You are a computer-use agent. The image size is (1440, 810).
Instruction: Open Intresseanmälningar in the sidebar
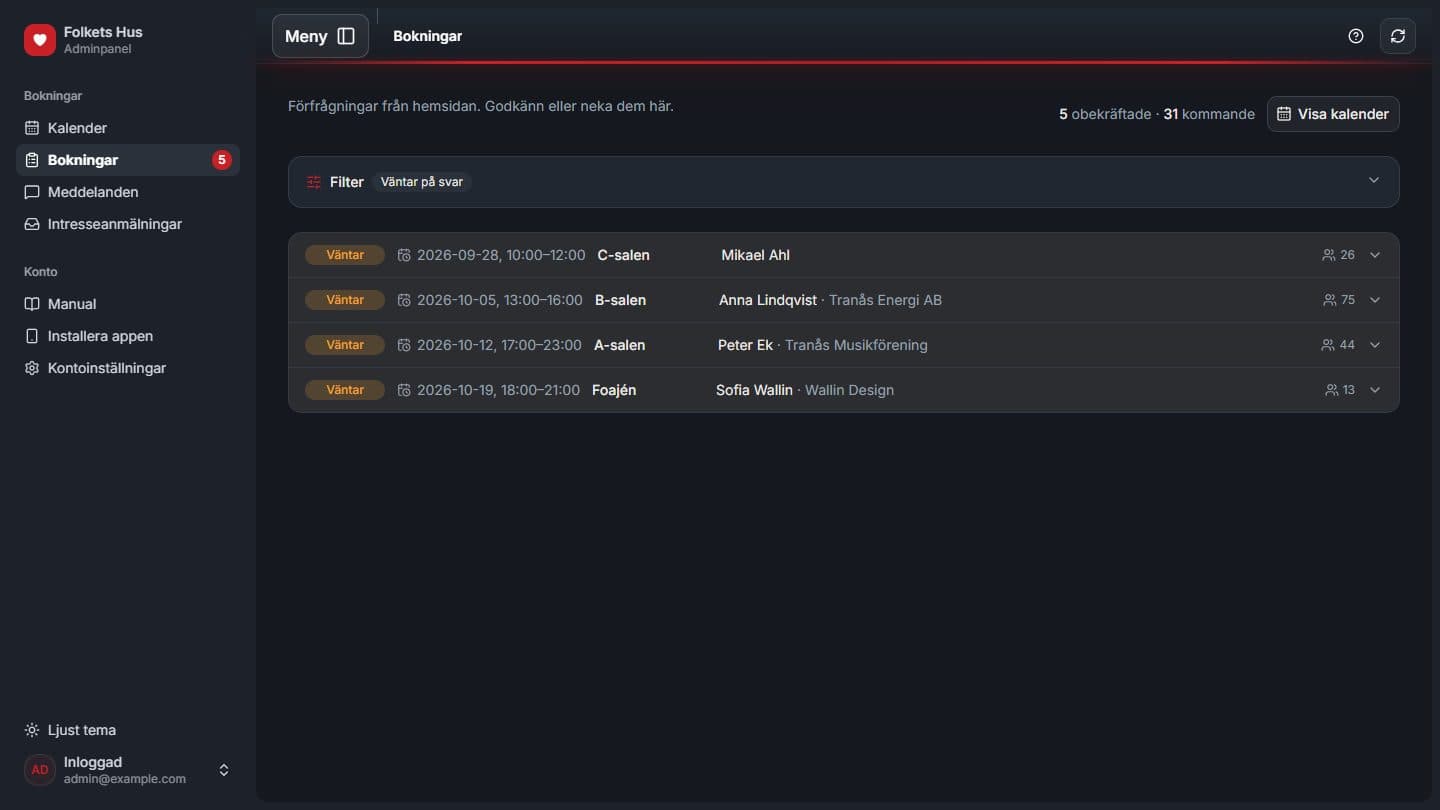click(128, 224)
